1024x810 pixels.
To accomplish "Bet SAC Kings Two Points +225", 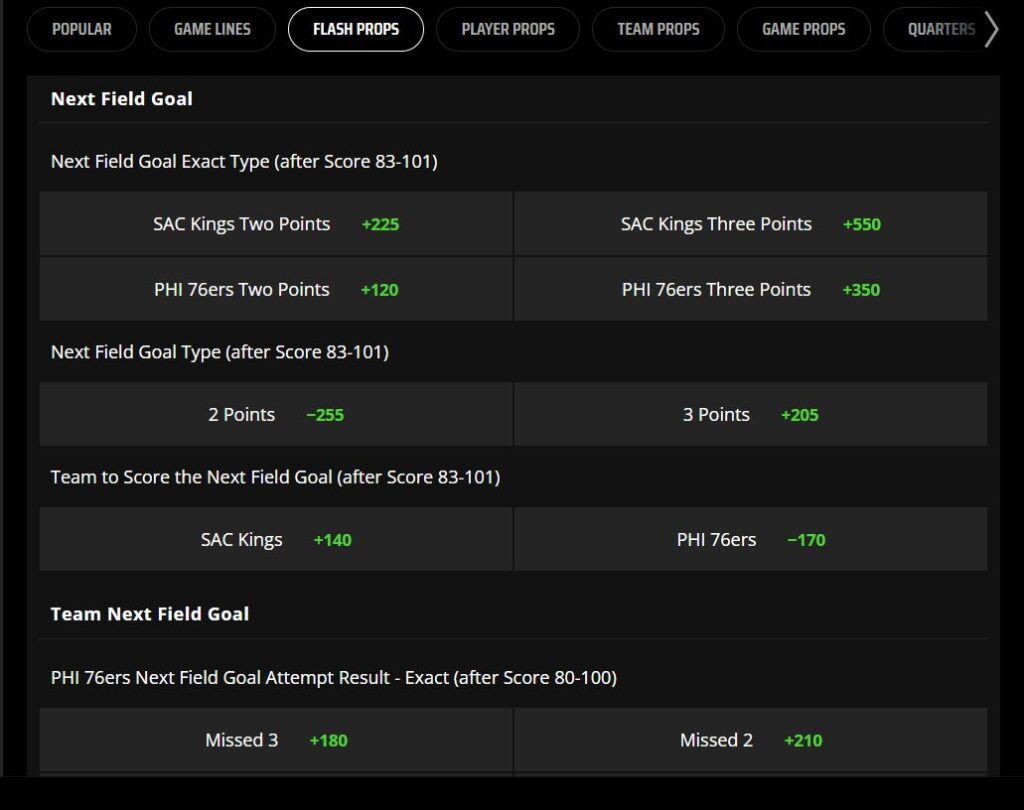I will click(276, 224).
